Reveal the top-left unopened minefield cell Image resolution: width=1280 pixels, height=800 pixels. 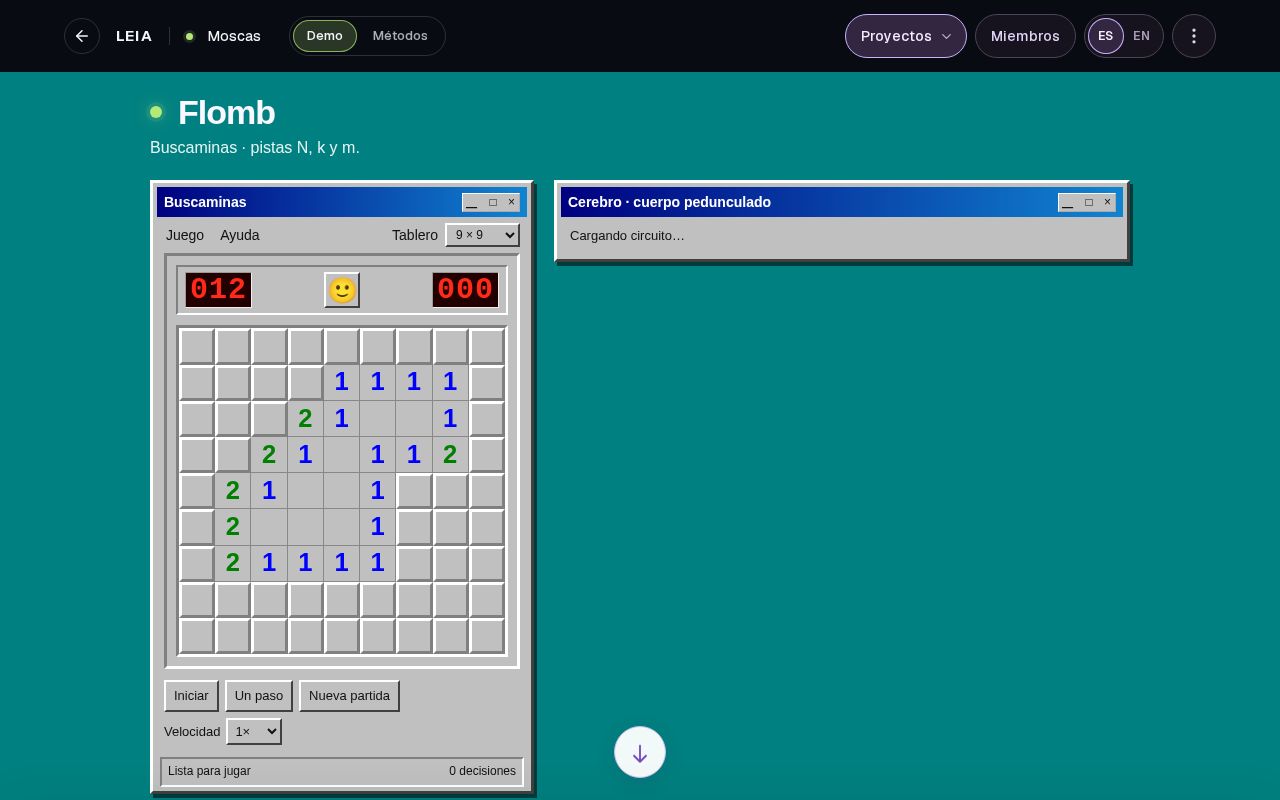pyautogui.click(x=197, y=347)
